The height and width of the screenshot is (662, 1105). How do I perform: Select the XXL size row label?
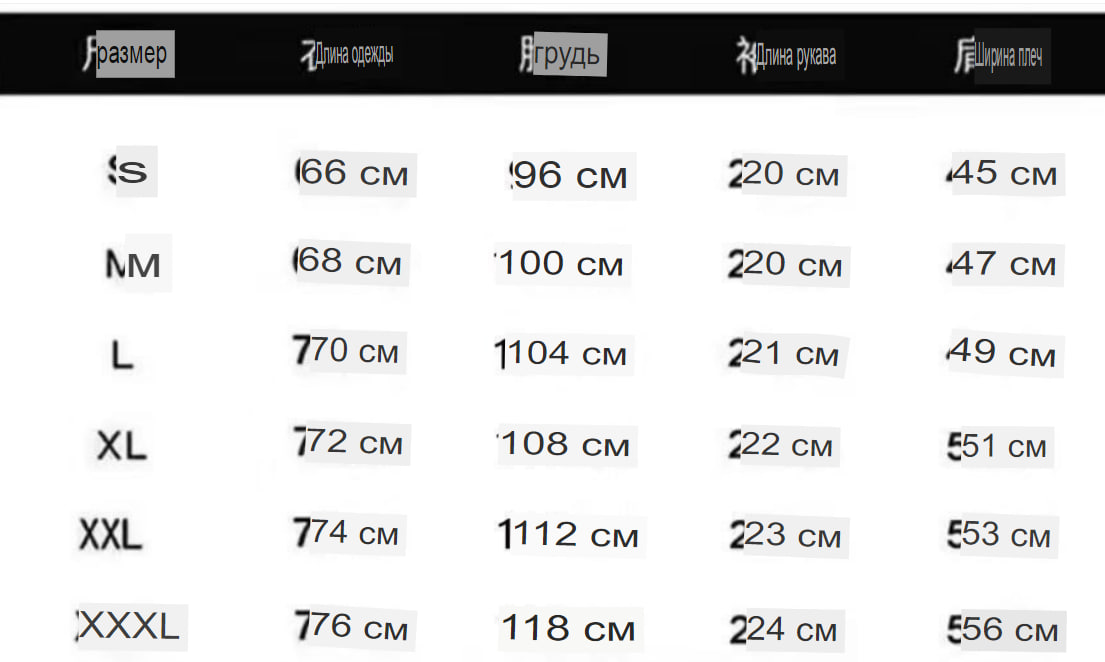(x=111, y=534)
